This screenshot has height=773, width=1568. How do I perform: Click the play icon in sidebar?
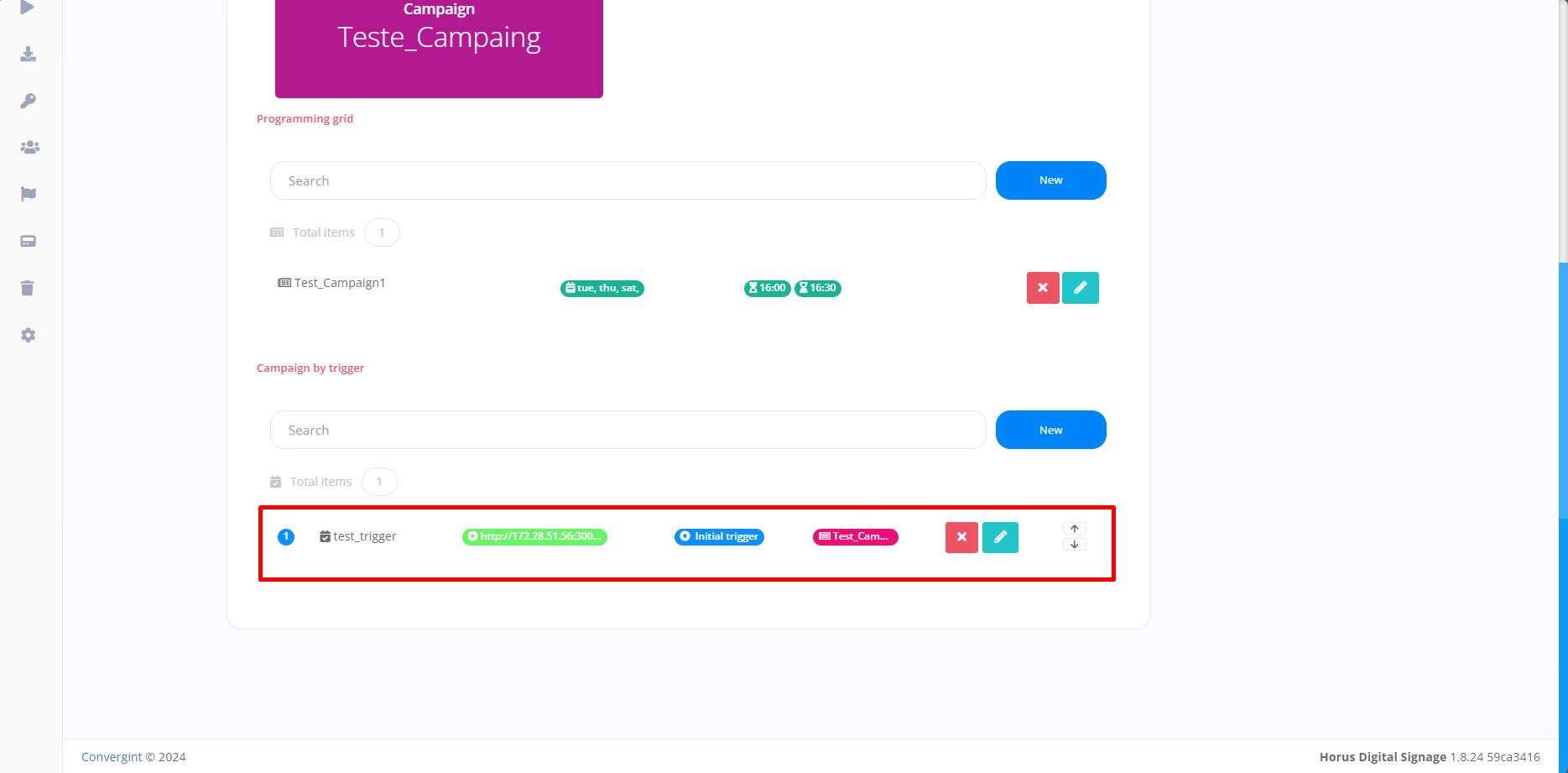pos(28,8)
